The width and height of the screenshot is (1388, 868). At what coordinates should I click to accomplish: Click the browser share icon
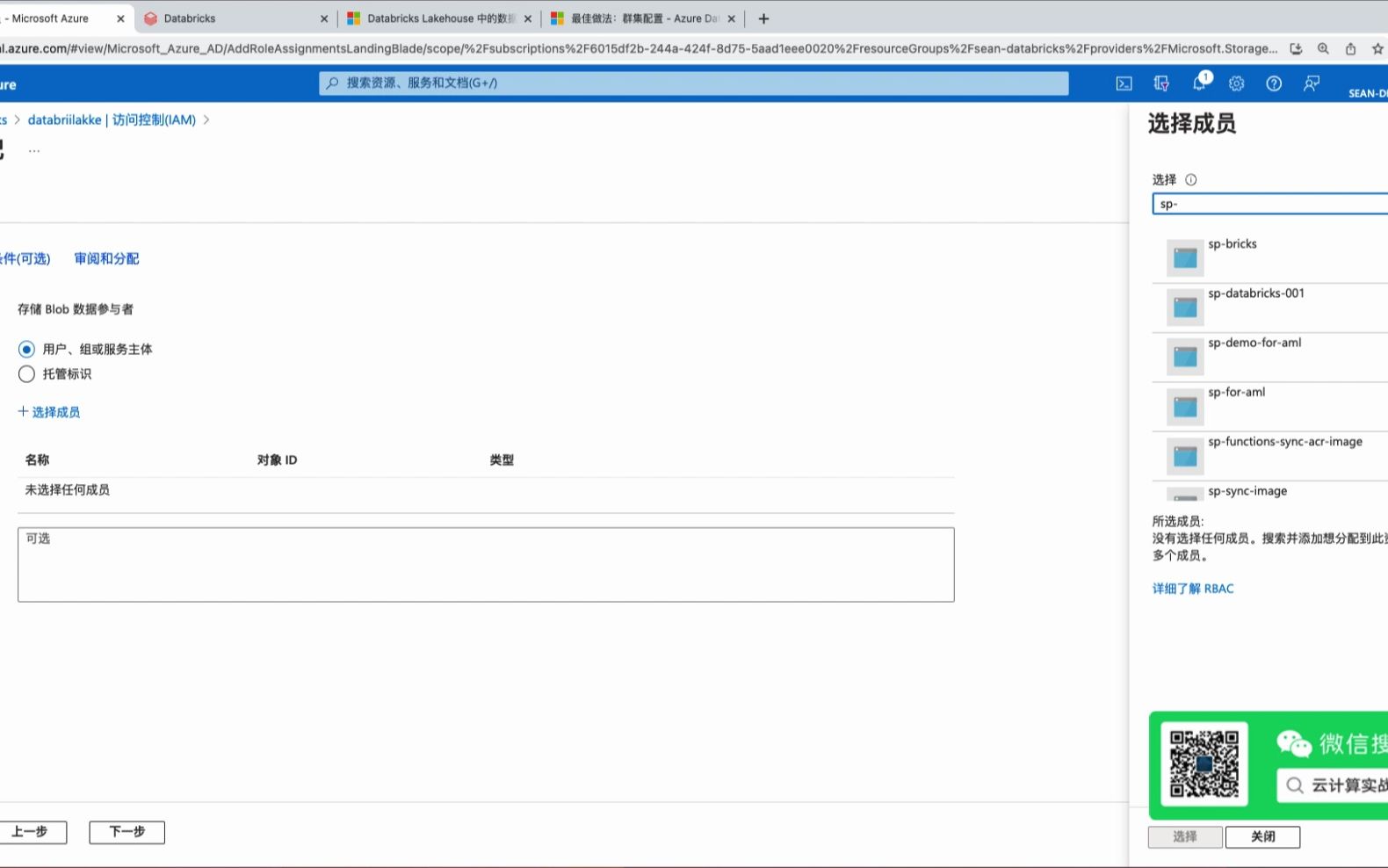pyautogui.click(x=1350, y=49)
